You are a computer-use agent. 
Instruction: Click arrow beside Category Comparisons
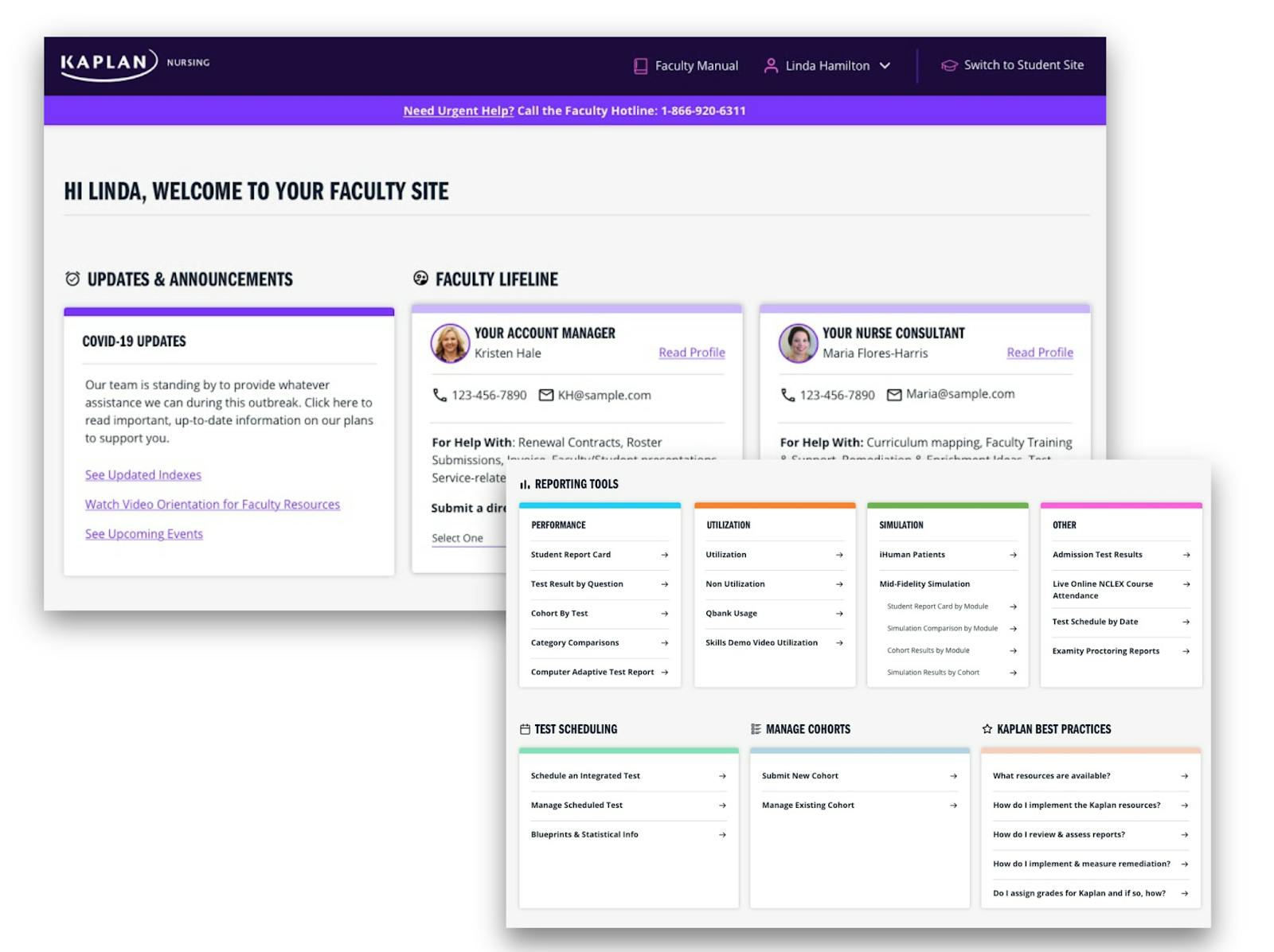664,643
